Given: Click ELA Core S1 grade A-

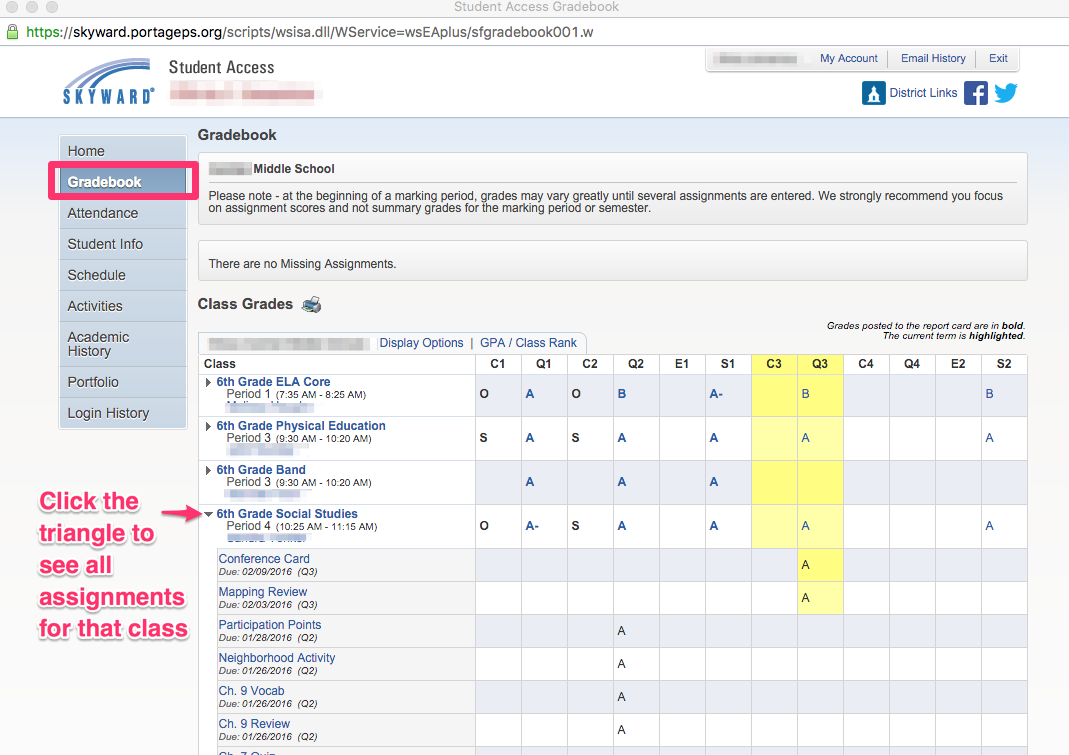Looking at the screenshot, I should (x=716, y=394).
